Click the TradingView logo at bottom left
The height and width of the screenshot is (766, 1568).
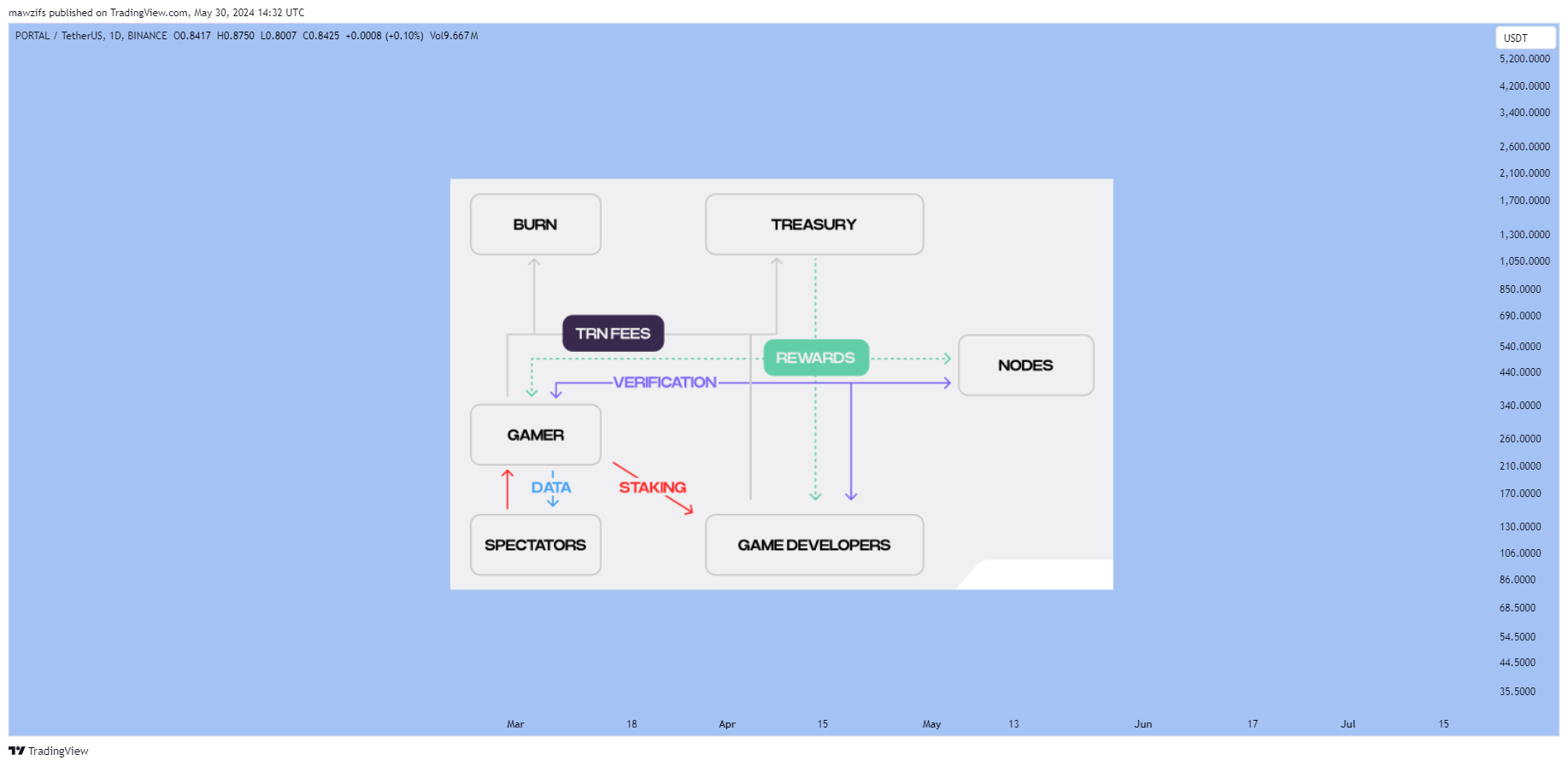pos(49,751)
